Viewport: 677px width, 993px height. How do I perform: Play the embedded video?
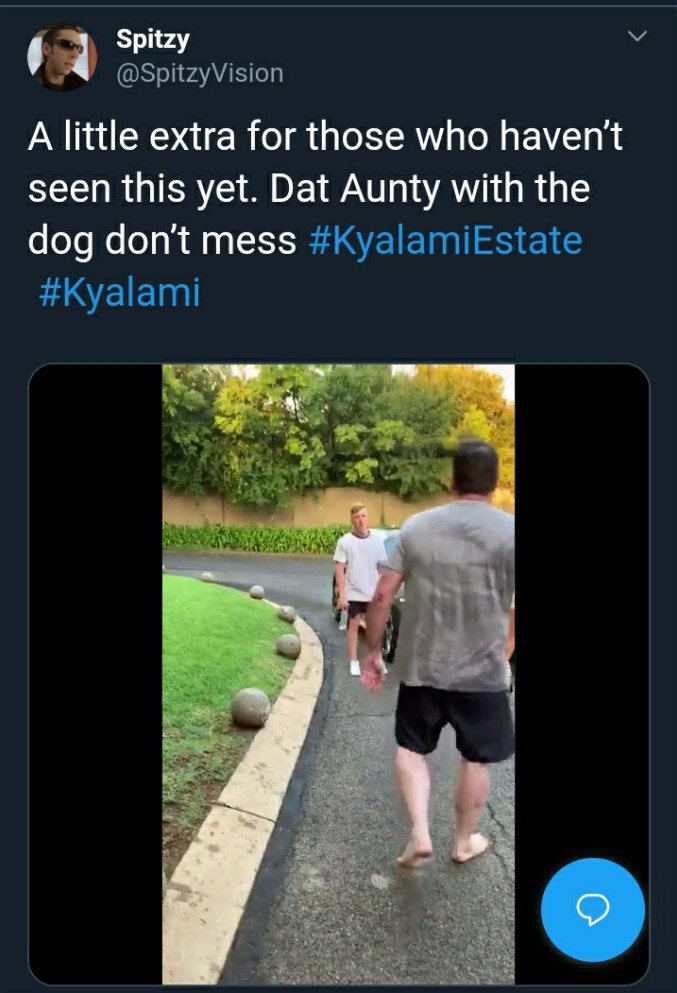(x=338, y=674)
